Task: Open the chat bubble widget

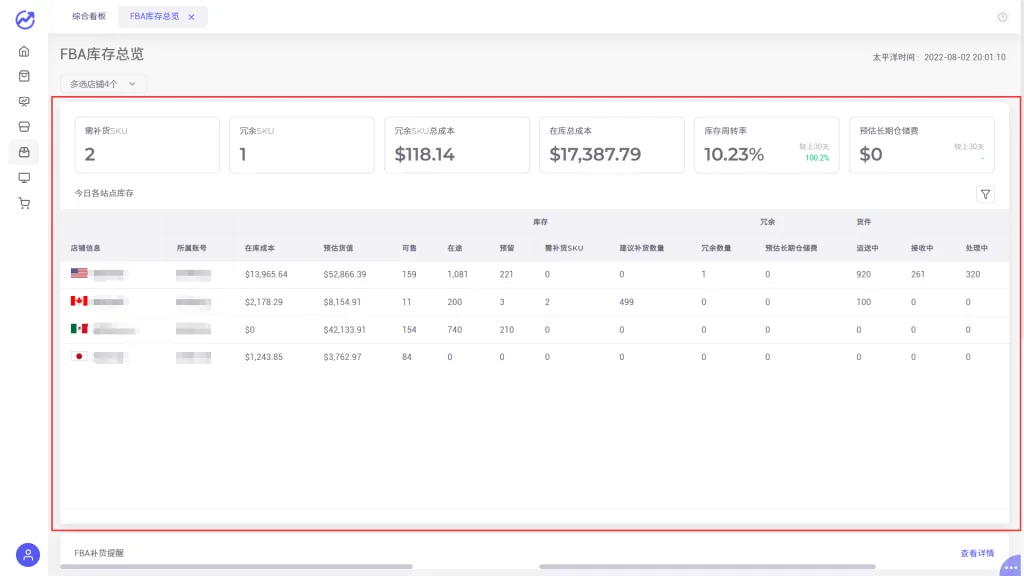Action: [1011, 566]
